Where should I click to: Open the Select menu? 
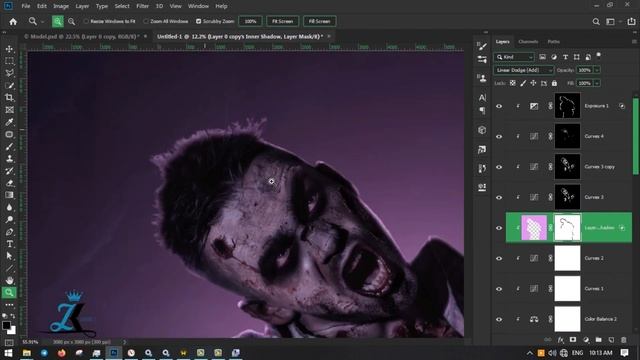[x=122, y=6]
